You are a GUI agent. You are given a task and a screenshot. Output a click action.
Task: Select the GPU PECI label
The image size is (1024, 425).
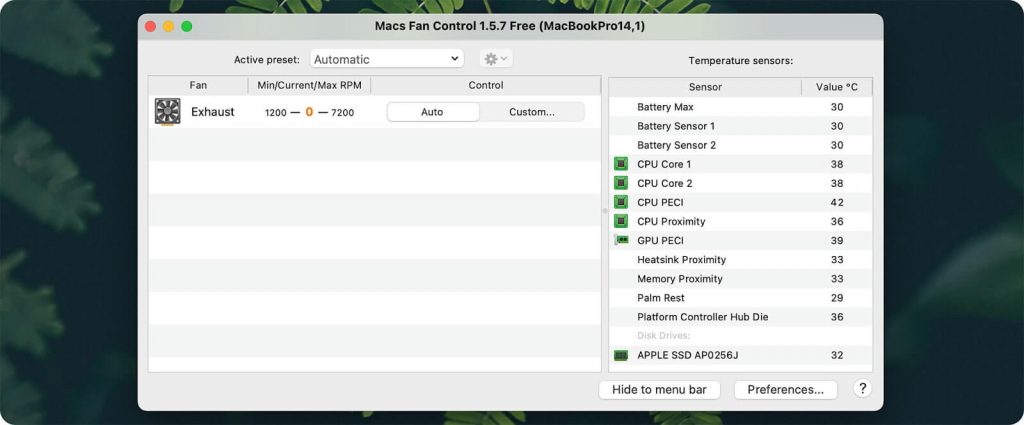coord(660,240)
